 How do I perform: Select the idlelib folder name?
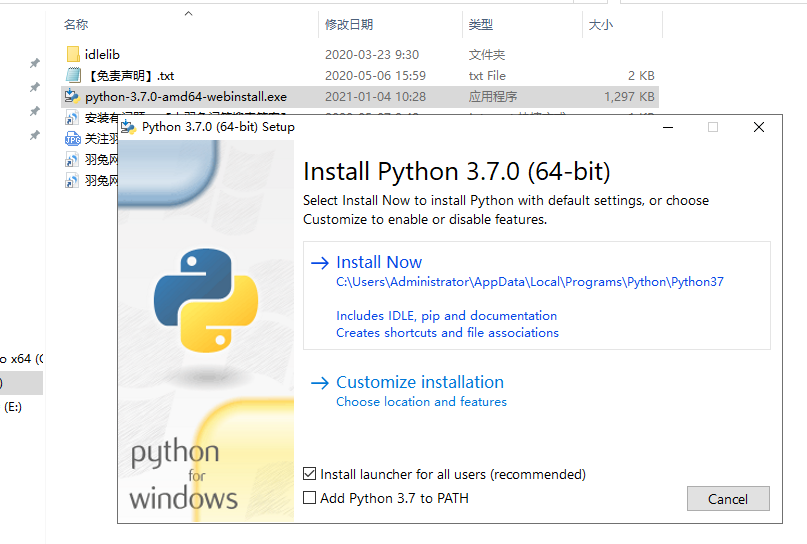point(102,55)
